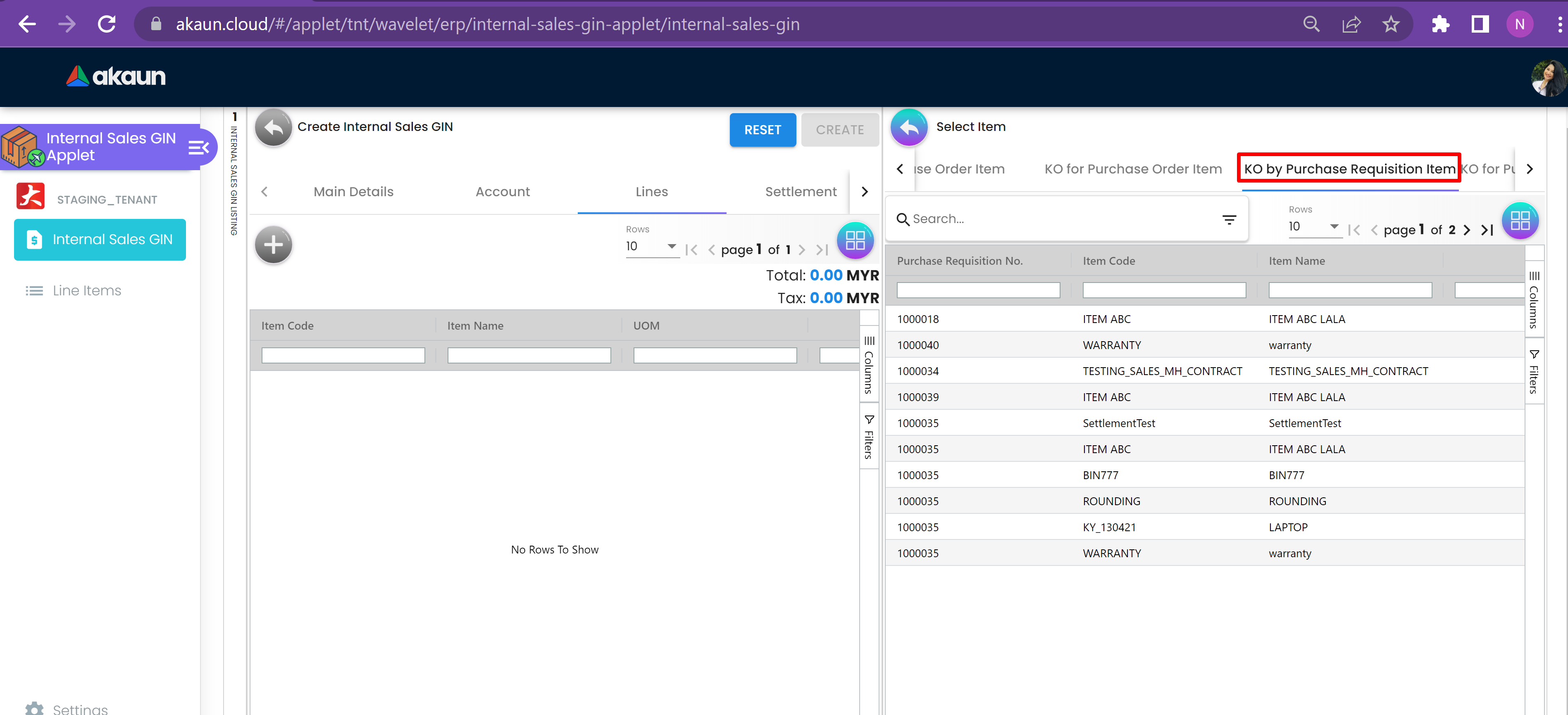Viewport: 1568px width, 715px height.
Task: Collapse the Internal Sales GIN Applet sidebar menu
Action: pyautogui.click(x=198, y=147)
